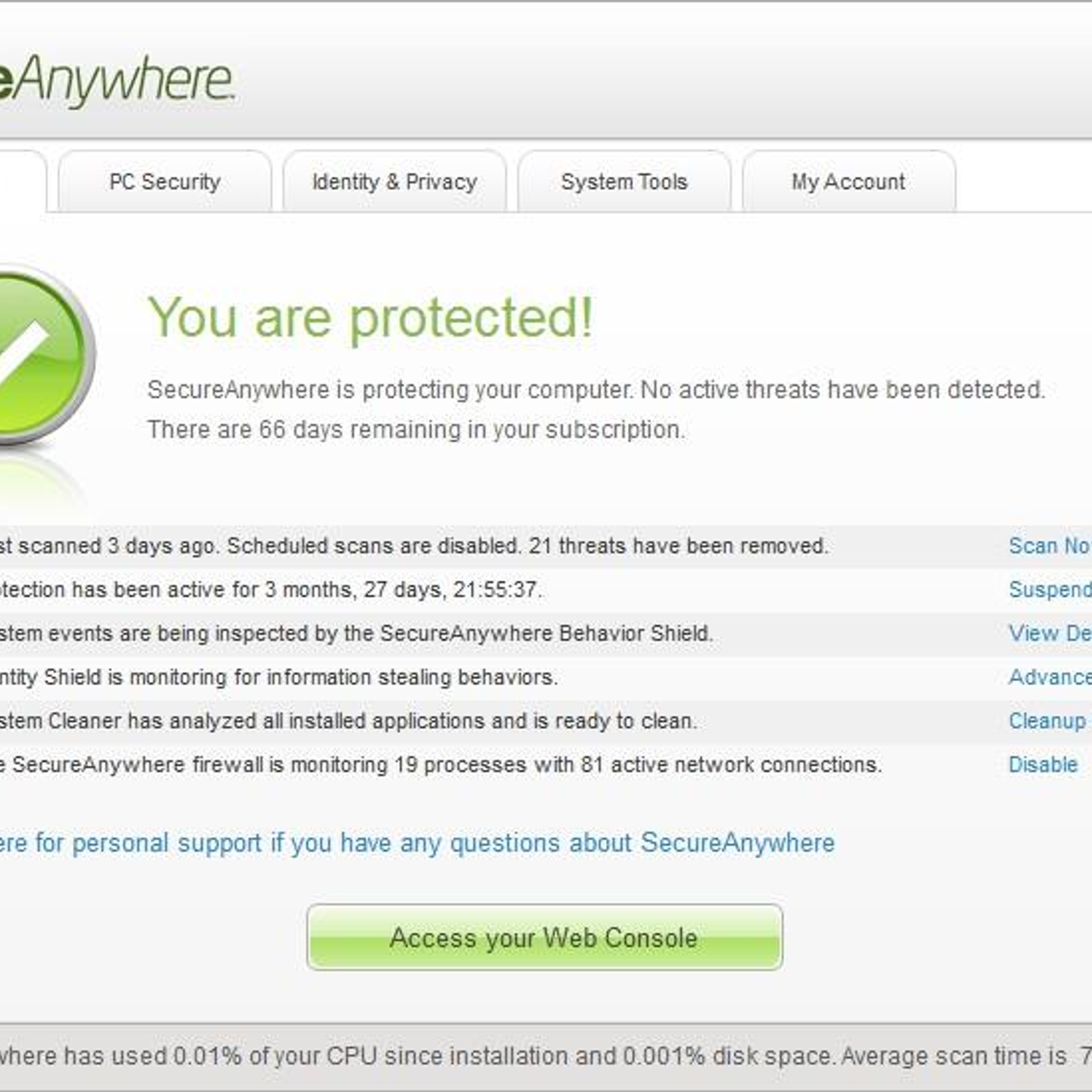This screenshot has height=1092, width=1092.
Task: Open View Details for Behavior Shield
Action: (x=1050, y=633)
